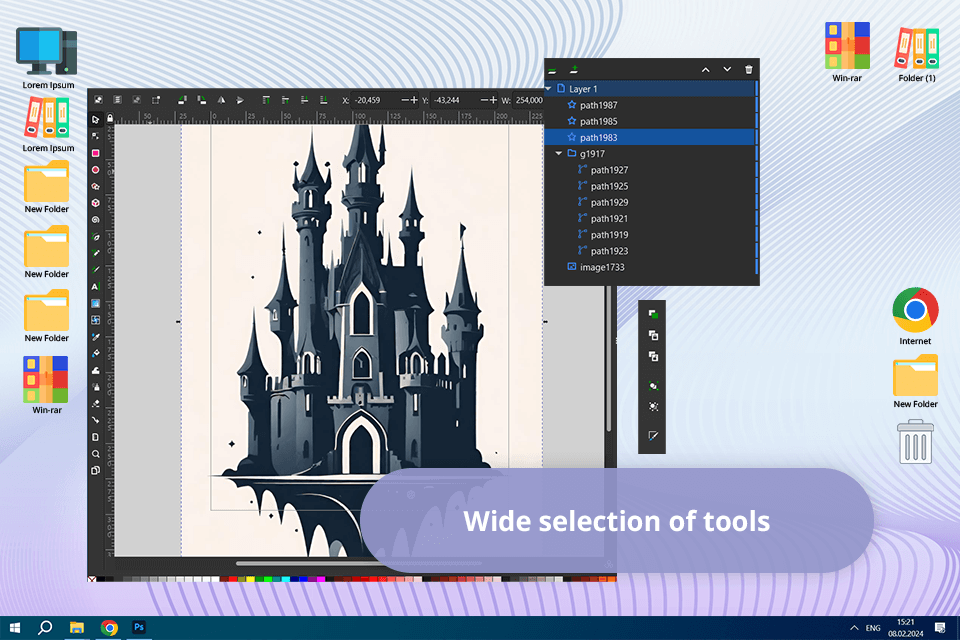960x640 pixels.
Task: Decrease X value with minus button
Action: tap(405, 100)
